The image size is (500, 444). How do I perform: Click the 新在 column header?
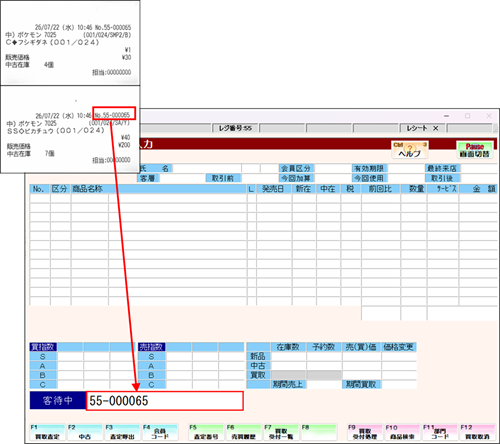tap(304, 189)
